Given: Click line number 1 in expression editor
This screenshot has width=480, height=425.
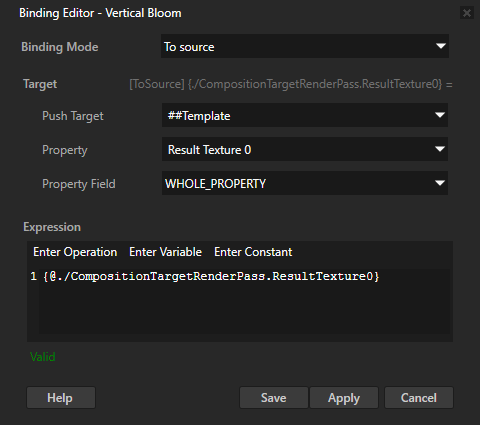Looking at the screenshot, I should (34, 276).
